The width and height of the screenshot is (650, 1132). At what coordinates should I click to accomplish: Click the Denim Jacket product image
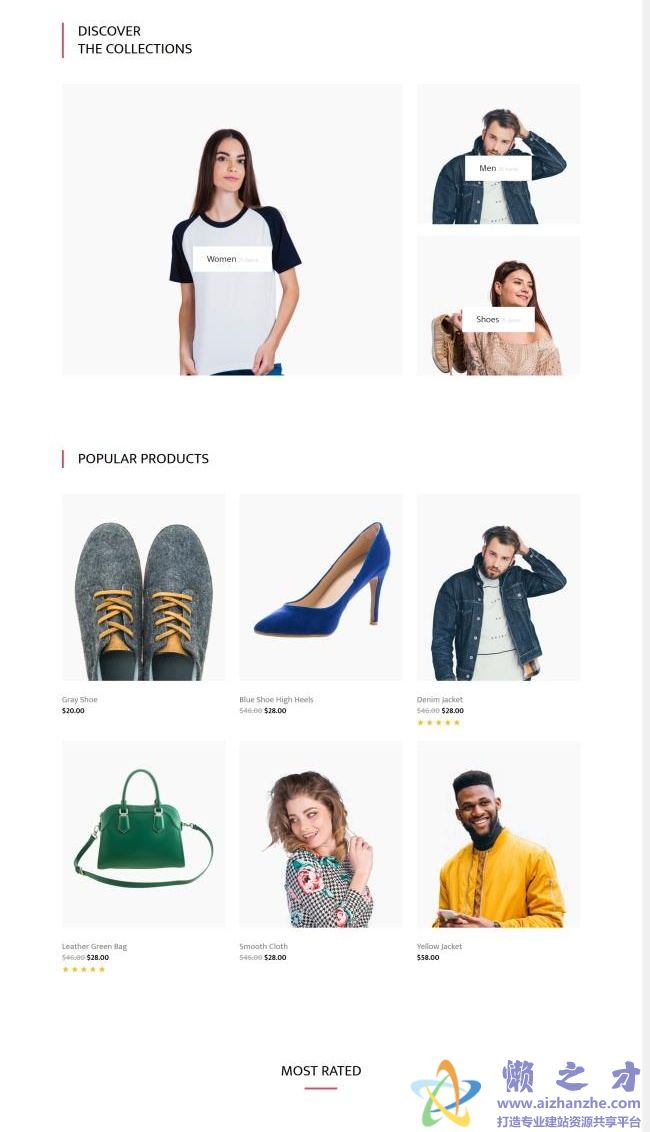[498, 588]
